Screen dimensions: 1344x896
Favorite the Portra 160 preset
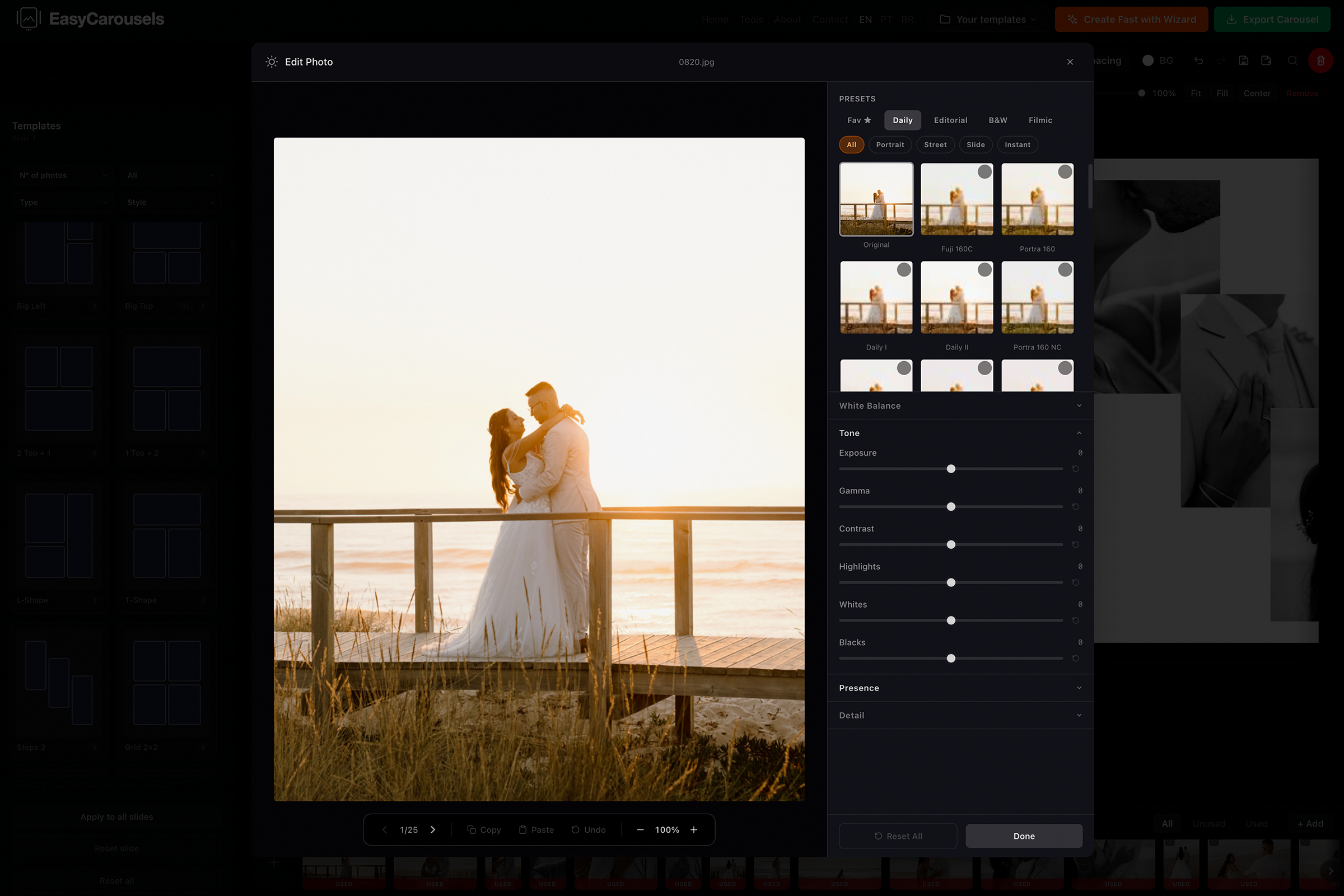click(1065, 171)
